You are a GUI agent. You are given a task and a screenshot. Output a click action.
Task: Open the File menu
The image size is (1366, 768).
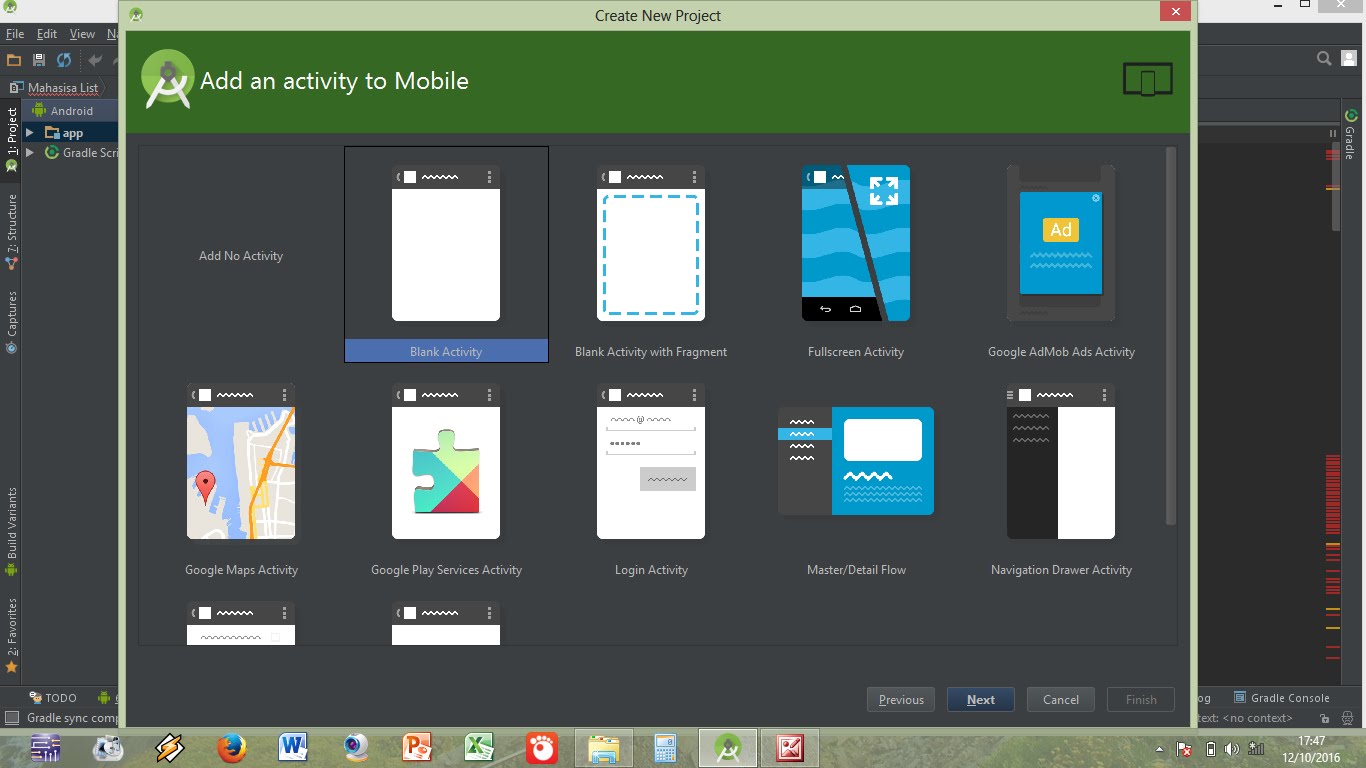pyautogui.click(x=15, y=33)
